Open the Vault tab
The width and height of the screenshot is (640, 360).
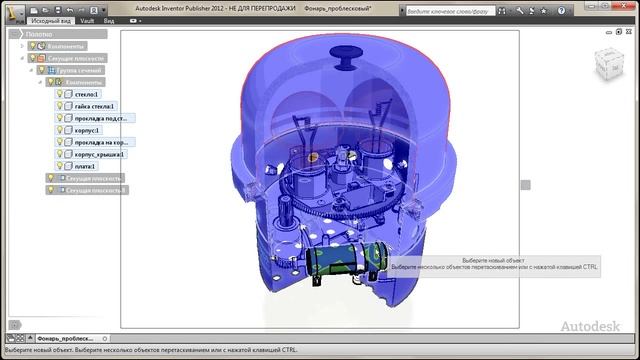point(87,21)
